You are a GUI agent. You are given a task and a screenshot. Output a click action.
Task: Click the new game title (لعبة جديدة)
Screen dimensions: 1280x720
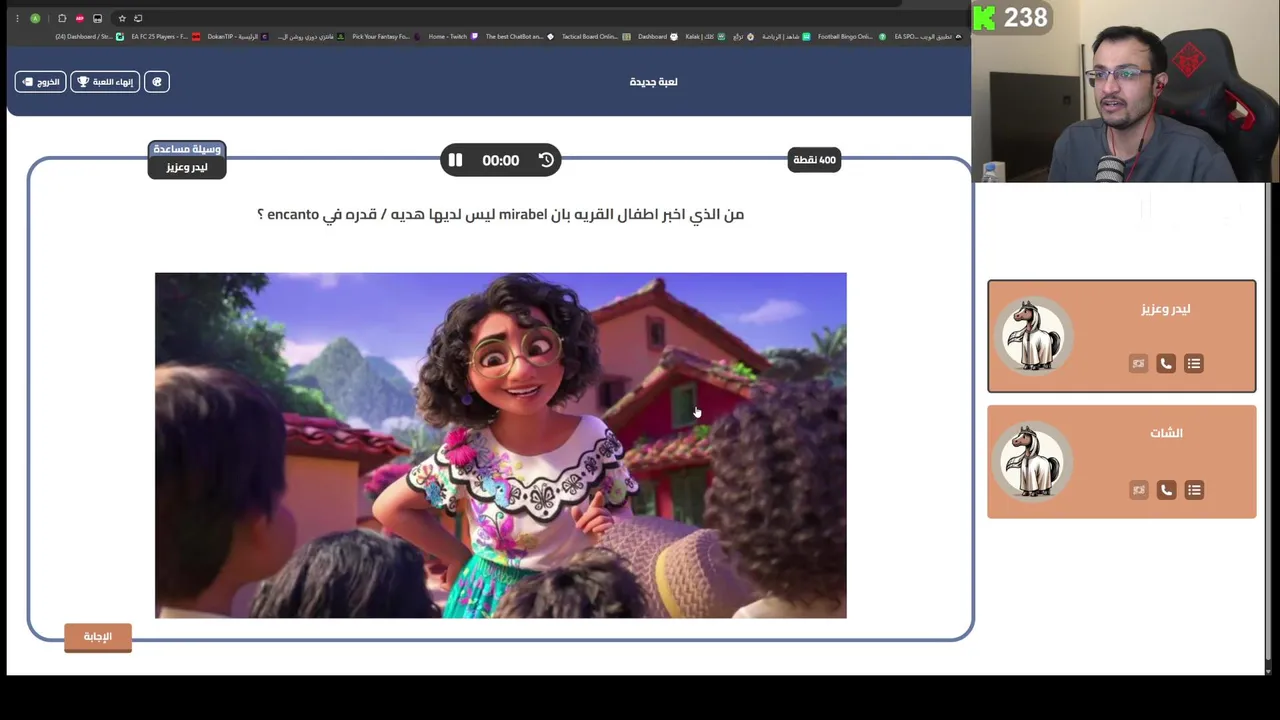click(x=653, y=82)
